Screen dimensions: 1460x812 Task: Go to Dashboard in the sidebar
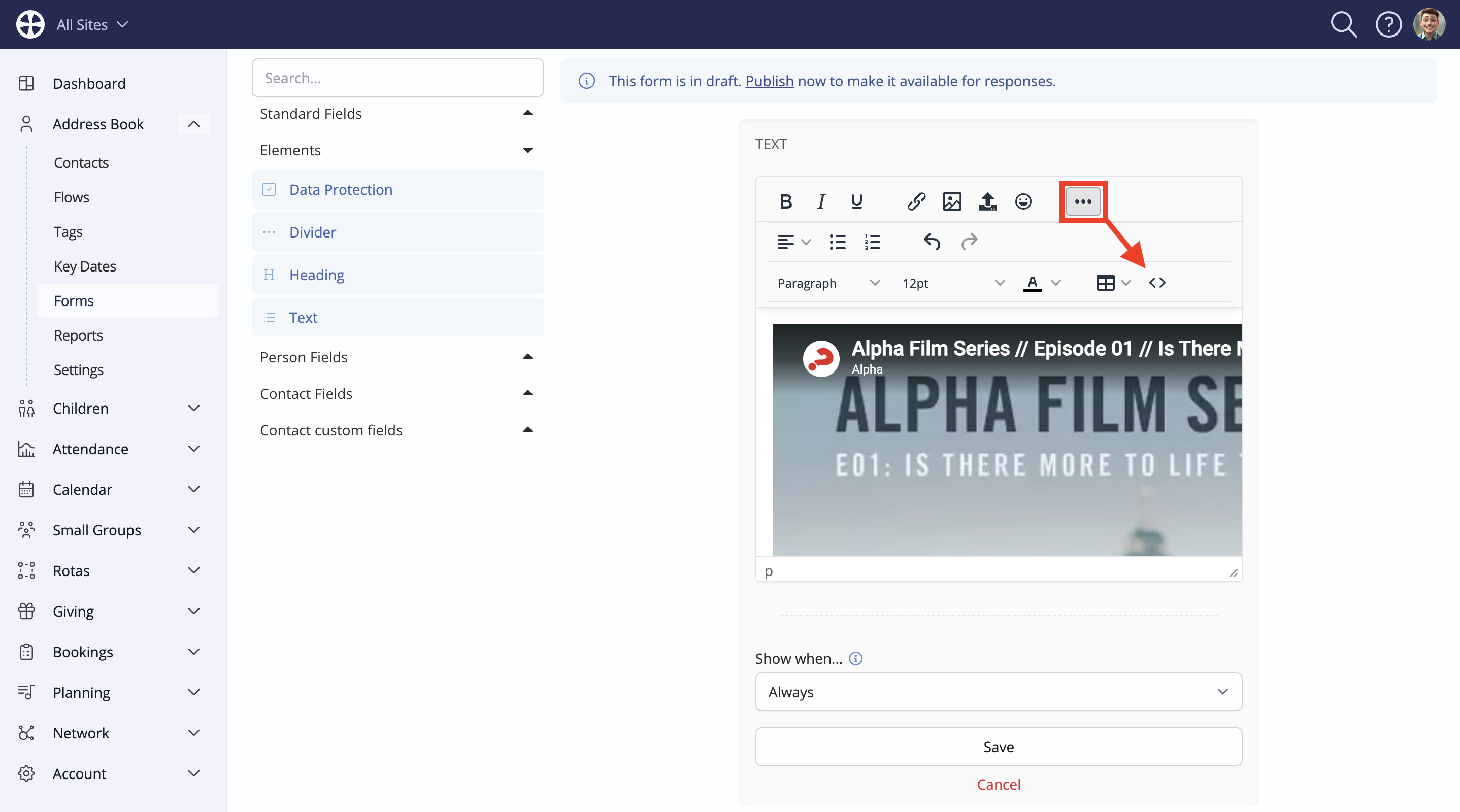89,83
